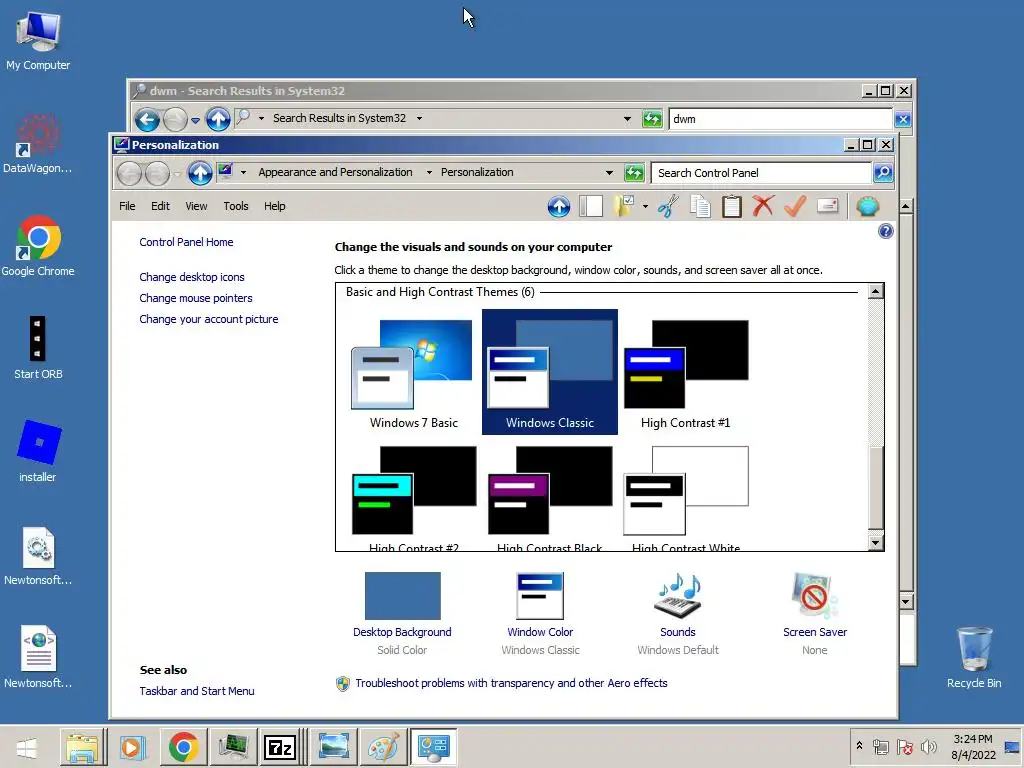Open Paint from the taskbar
Screen dimensions: 1024x768
[x=383, y=747]
